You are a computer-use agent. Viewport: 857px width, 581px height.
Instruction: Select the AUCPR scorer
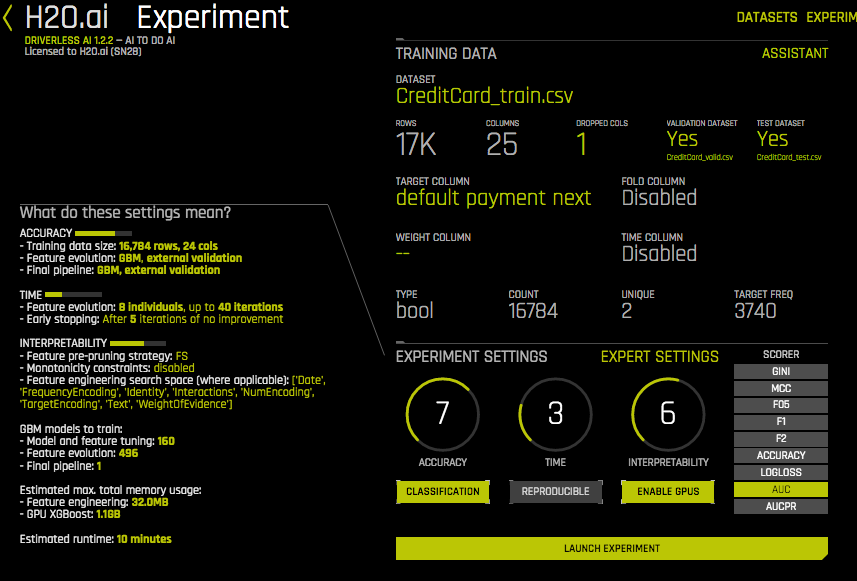(780, 507)
